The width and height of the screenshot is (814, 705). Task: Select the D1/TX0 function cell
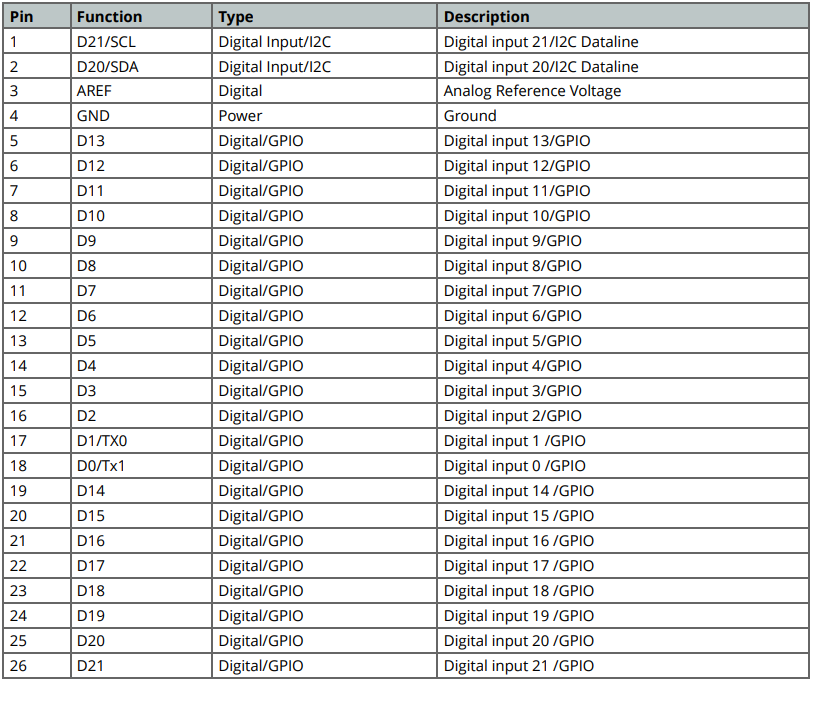tap(141, 441)
